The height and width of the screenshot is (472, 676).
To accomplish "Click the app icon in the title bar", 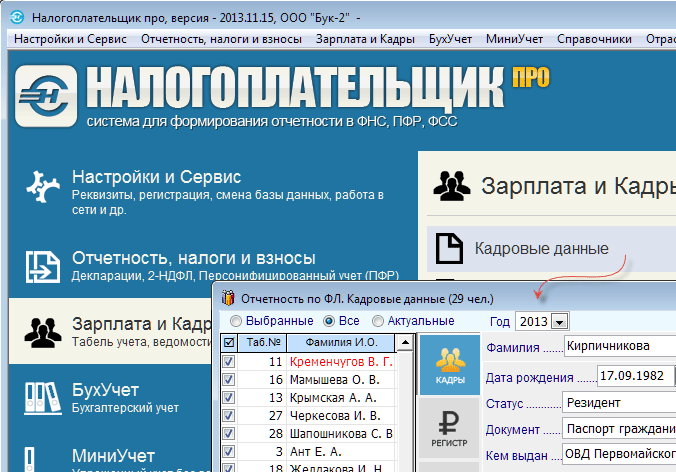I will point(17,18).
